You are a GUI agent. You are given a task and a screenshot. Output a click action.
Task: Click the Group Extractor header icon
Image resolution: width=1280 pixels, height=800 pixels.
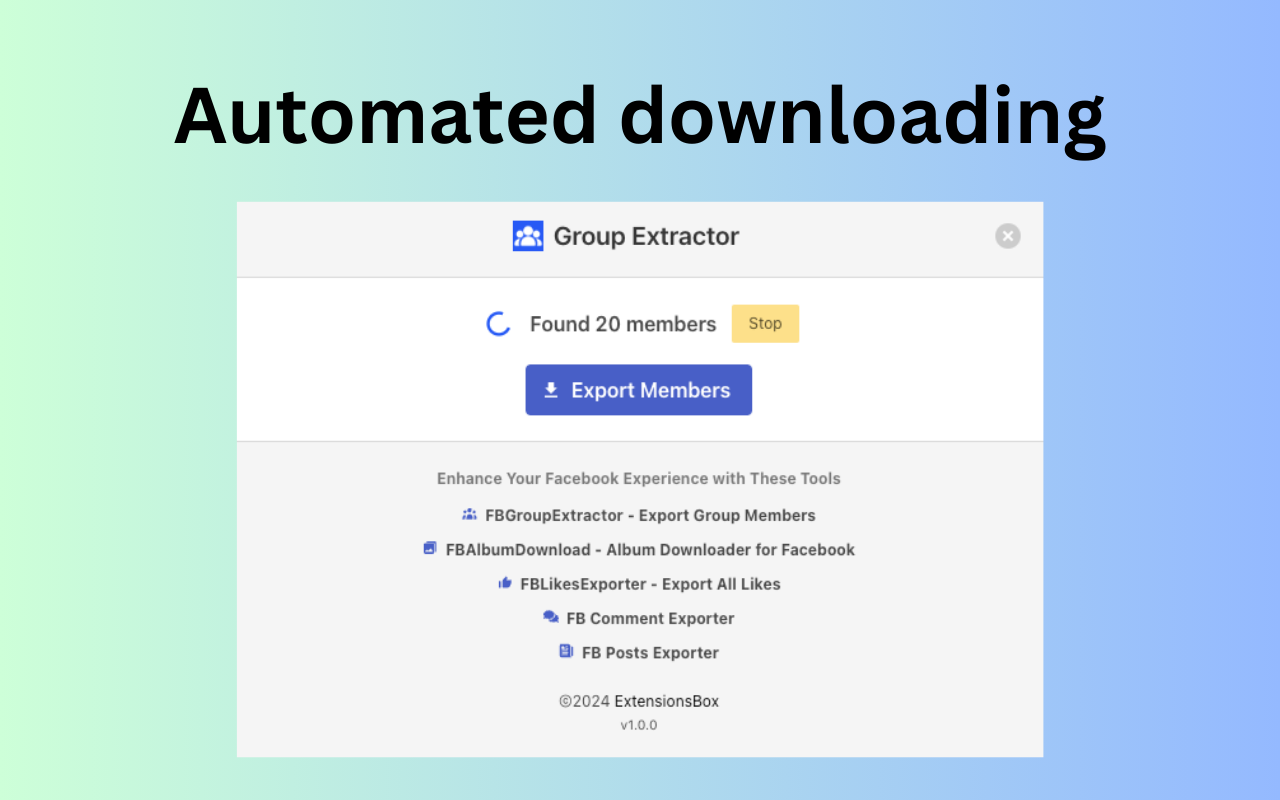528,236
